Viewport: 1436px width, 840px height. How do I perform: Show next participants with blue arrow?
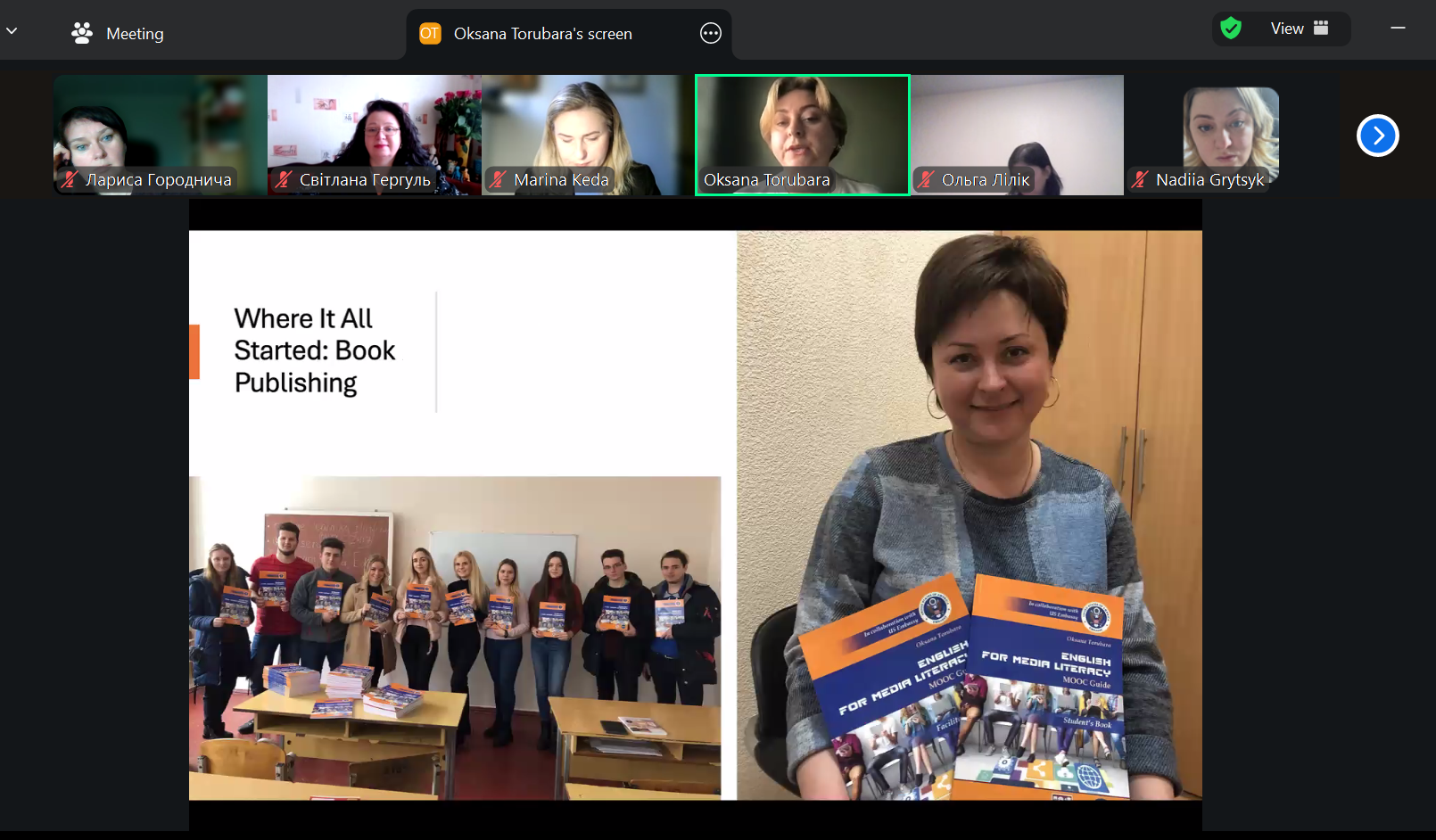pyautogui.click(x=1377, y=136)
